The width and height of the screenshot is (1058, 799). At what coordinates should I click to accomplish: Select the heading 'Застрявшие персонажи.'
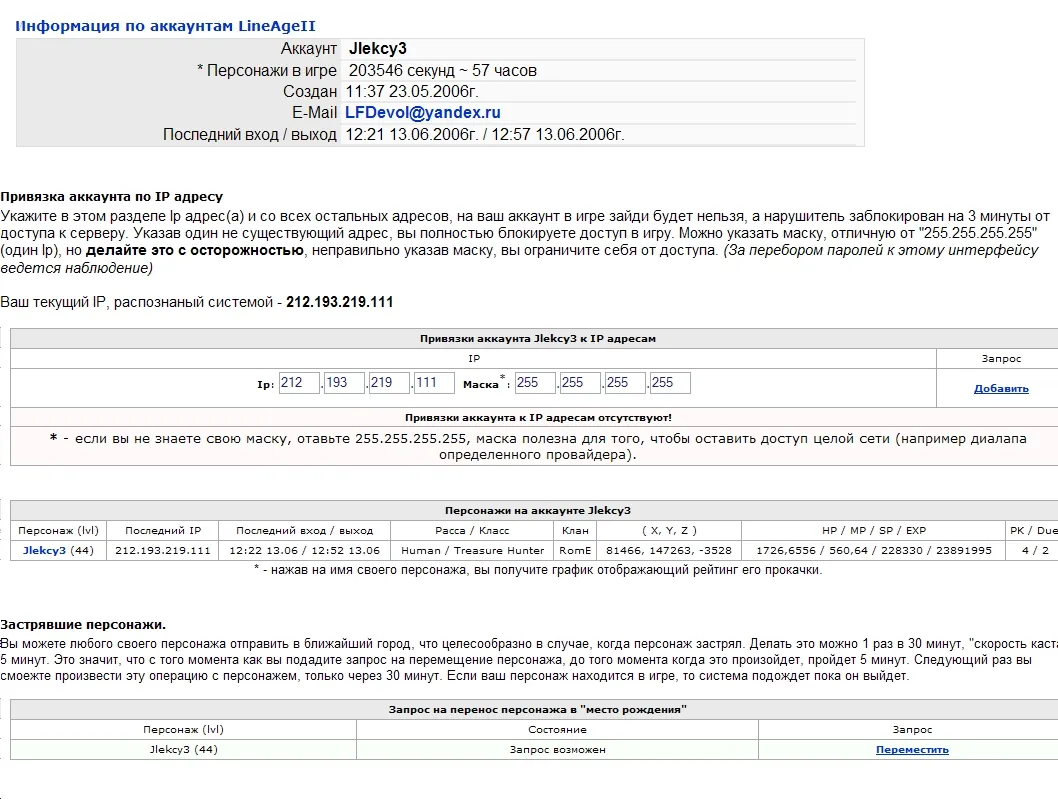point(83,624)
